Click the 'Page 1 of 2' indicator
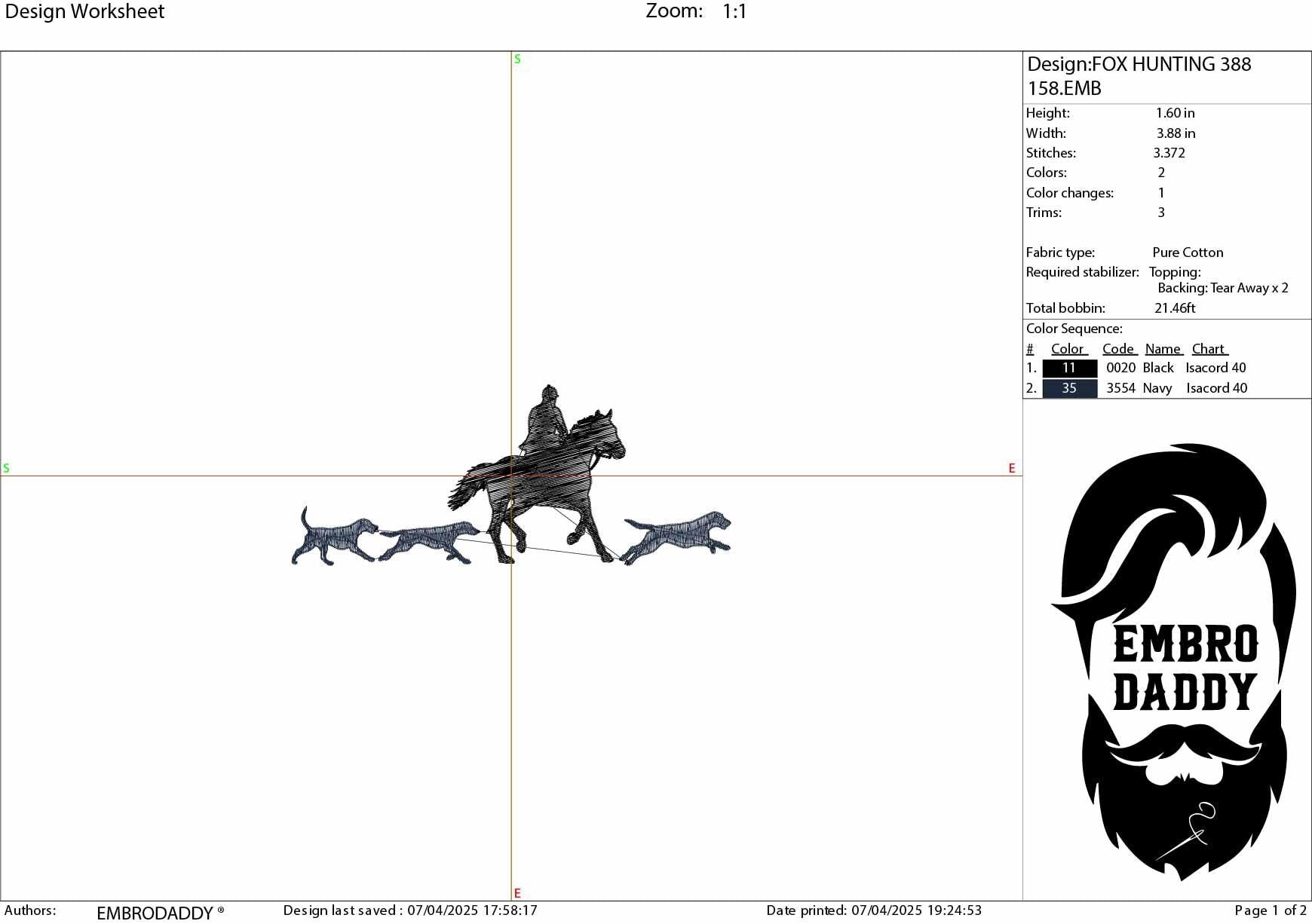This screenshot has height=924, width=1312. [x=1271, y=910]
